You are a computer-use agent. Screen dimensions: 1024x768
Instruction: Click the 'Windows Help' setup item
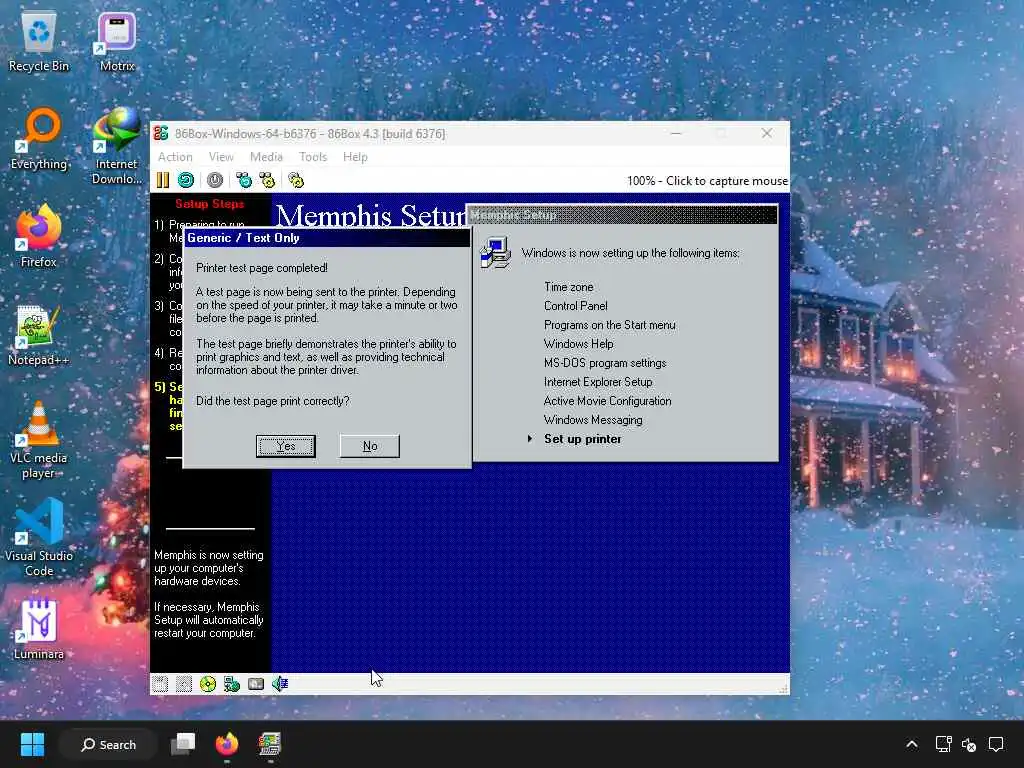[579, 344]
